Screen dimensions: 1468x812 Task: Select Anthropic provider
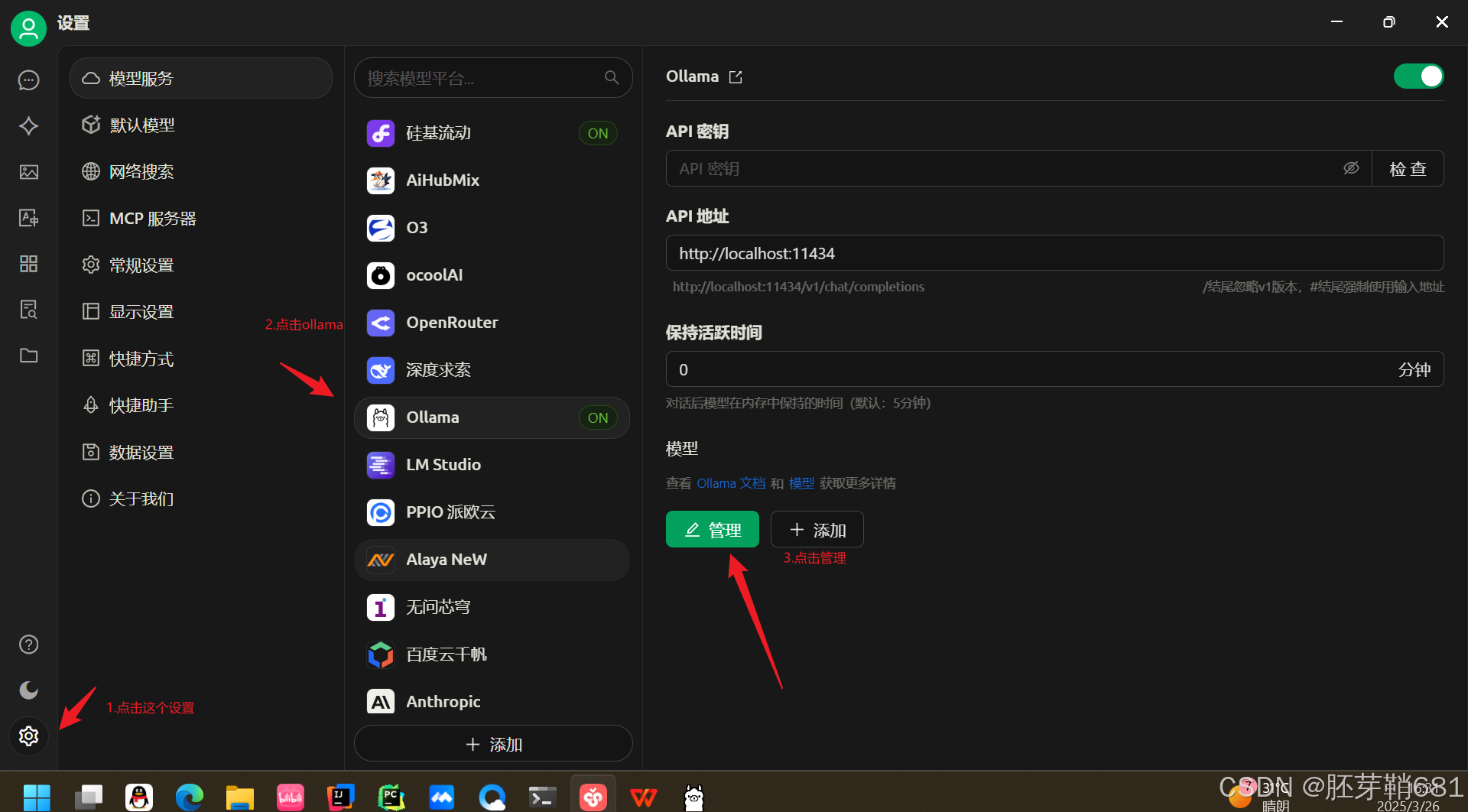[x=492, y=702]
